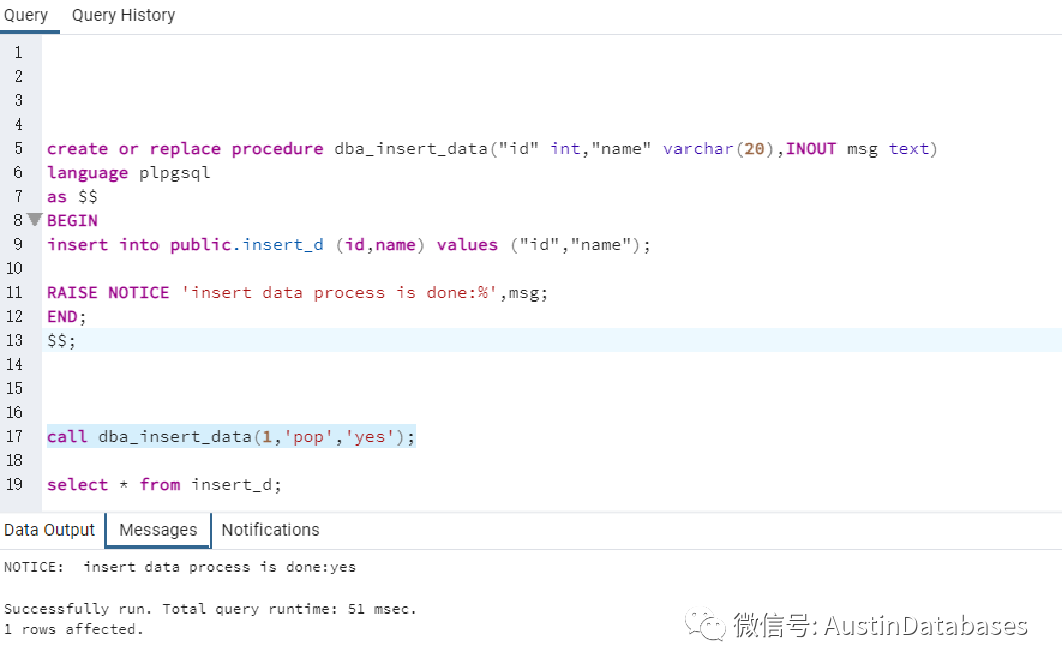Click line number 1 in the gutter
Screen dimensions: 1062x672
coord(18,52)
